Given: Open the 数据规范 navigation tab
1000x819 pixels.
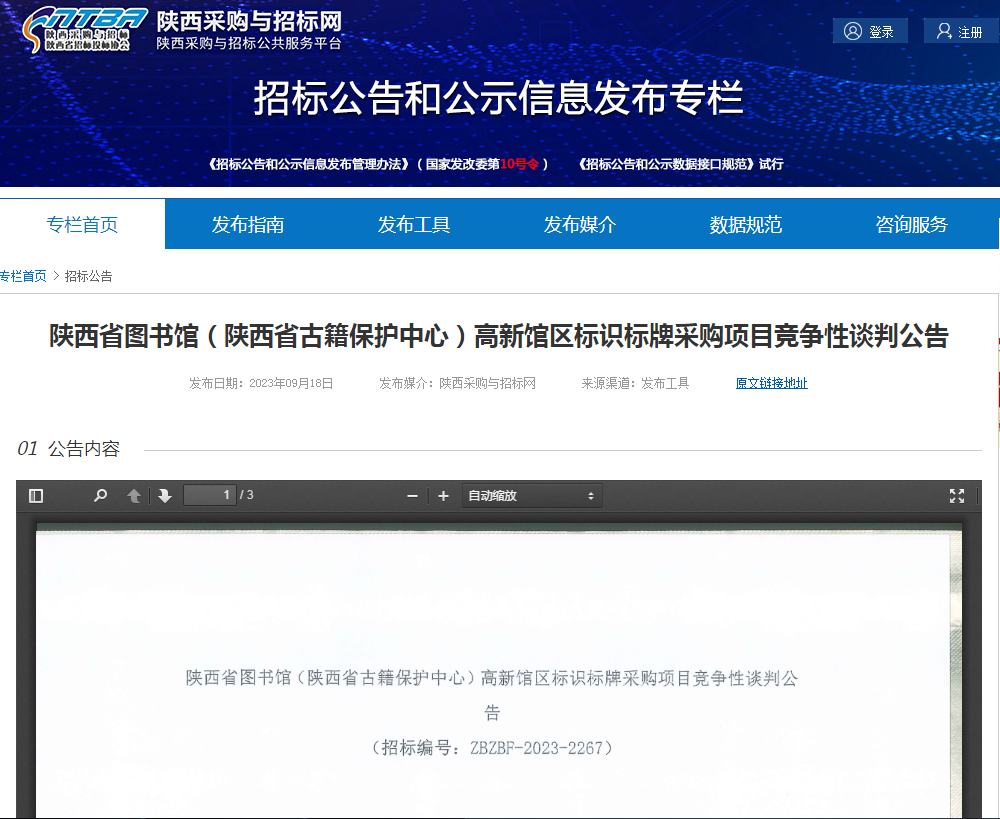Looking at the screenshot, I should pos(746,224).
